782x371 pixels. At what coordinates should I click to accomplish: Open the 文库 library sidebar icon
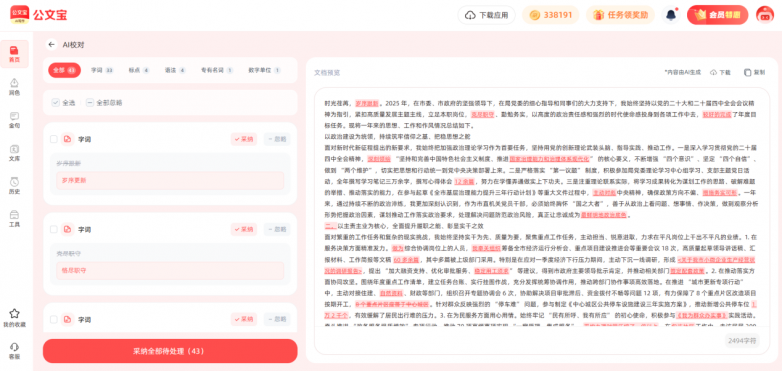14,153
